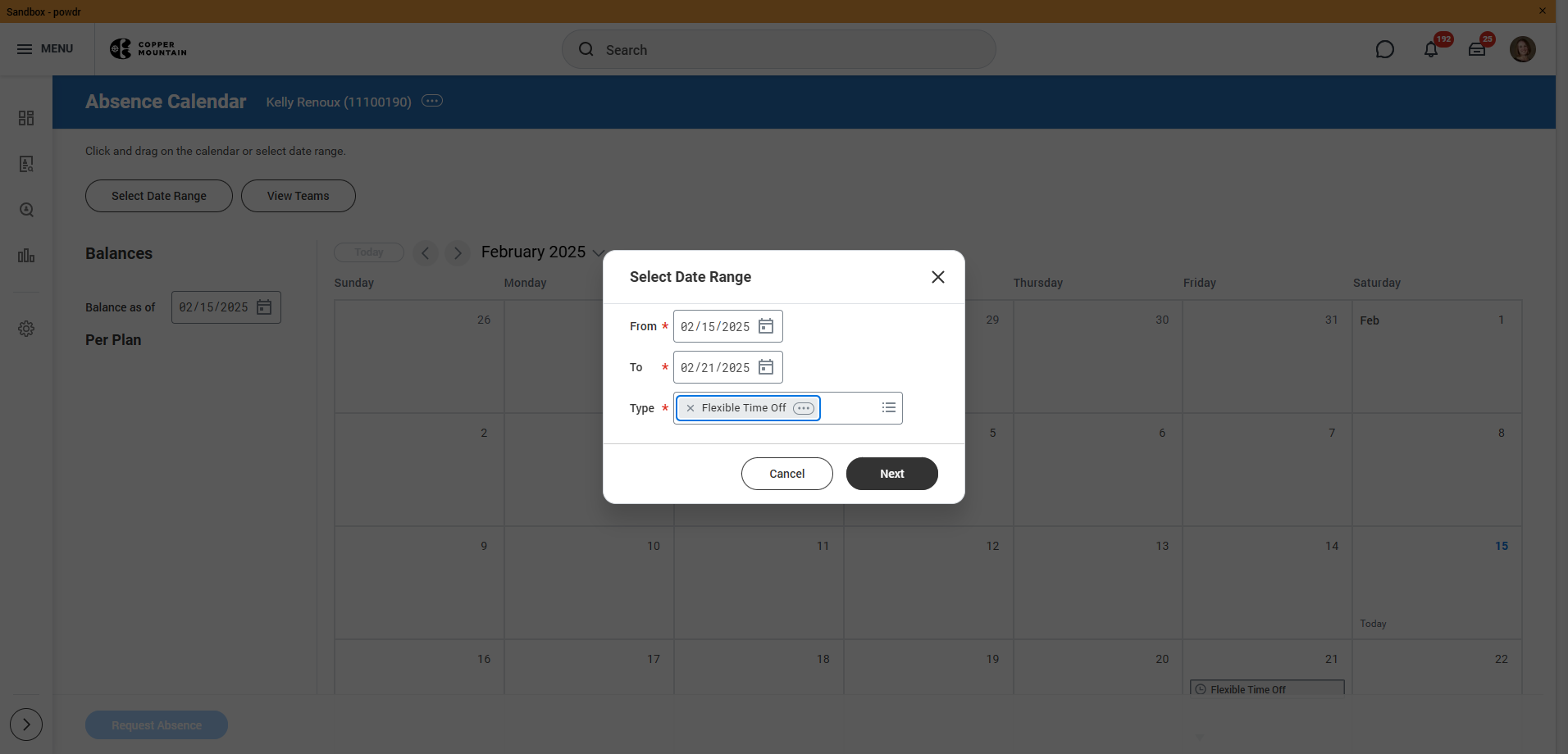
Task: Open the My Tasks inbox icon
Action: point(1477,49)
